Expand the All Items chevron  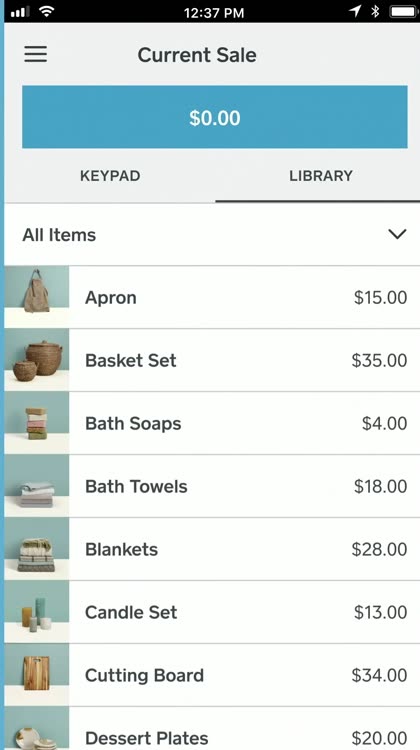(397, 234)
